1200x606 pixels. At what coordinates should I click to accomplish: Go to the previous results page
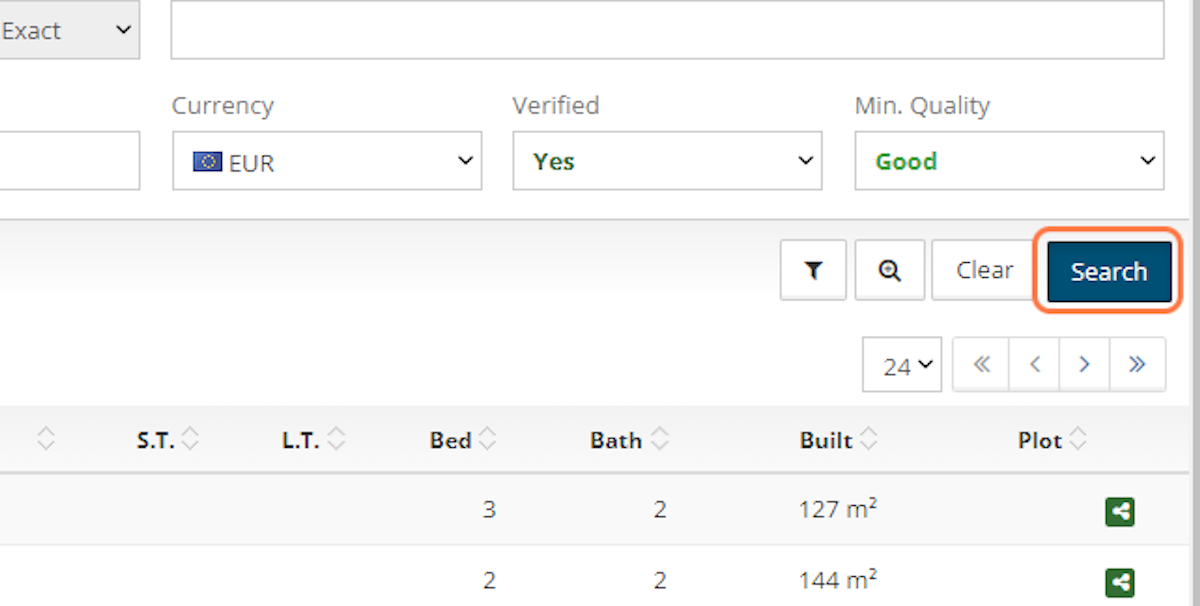(x=1035, y=365)
